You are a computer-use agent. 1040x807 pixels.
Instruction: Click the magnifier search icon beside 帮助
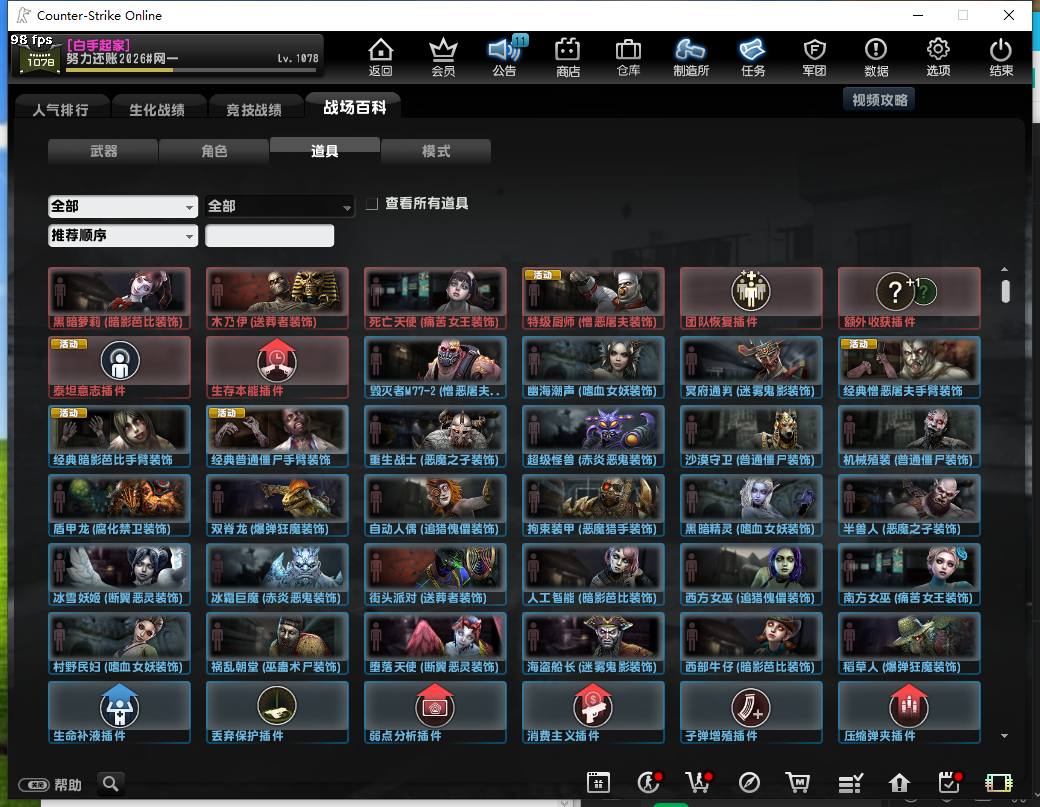pos(111,784)
